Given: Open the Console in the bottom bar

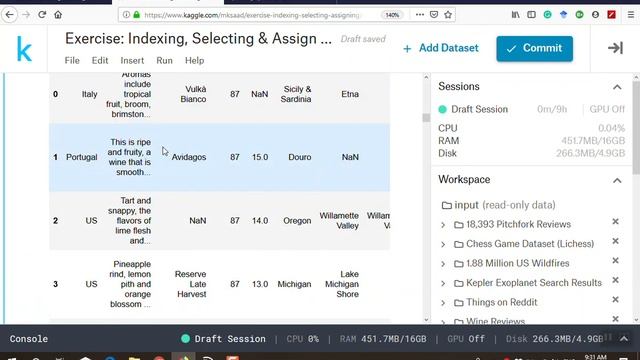Looking at the screenshot, I should pos(29,339).
